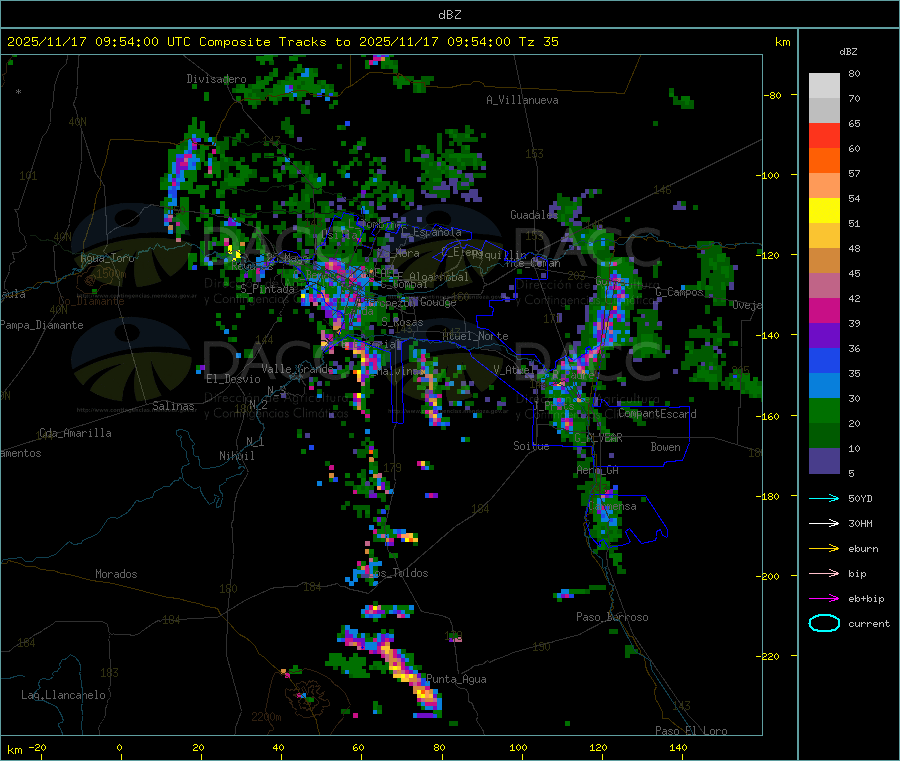Click the Valle_Grande location label
Screen dimensions: 900x761
coord(297,368)
